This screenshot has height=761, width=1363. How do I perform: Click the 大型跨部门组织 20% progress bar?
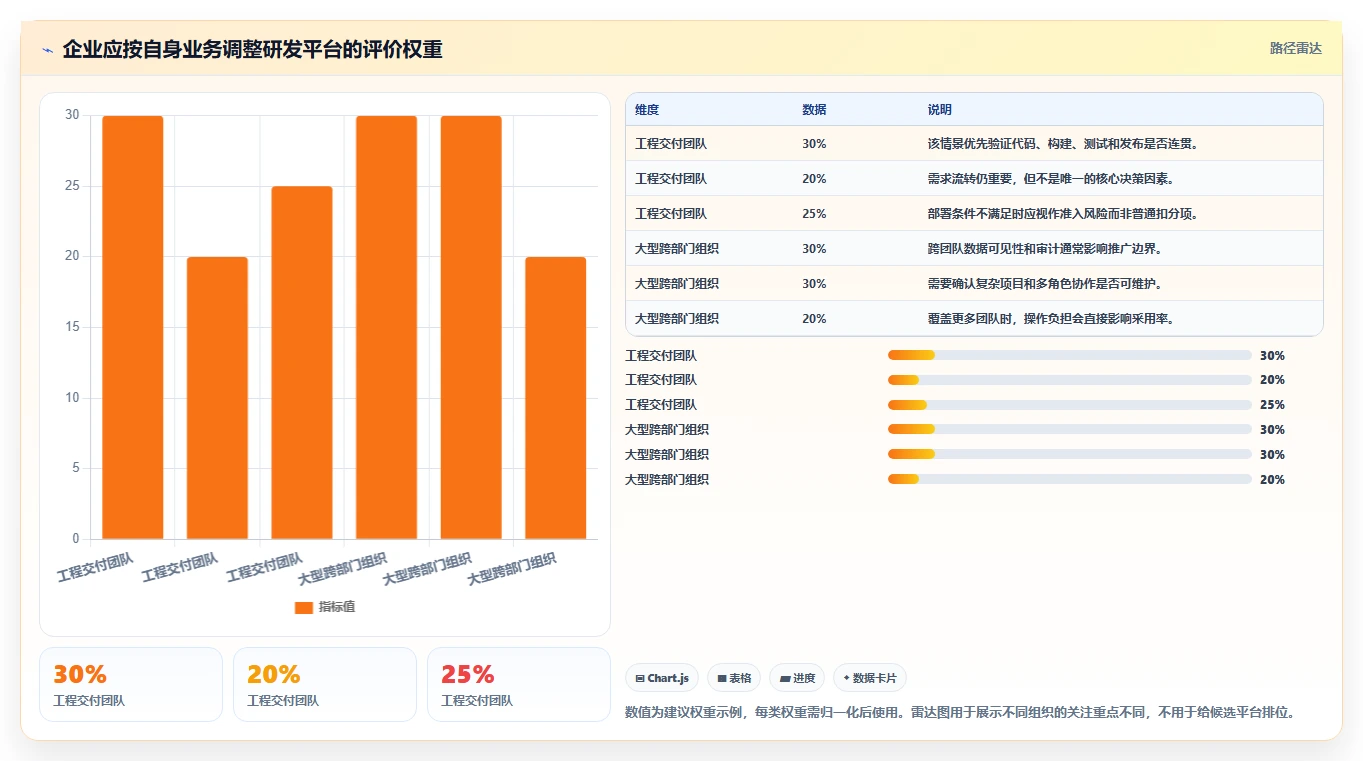(x=1070, y=480)
